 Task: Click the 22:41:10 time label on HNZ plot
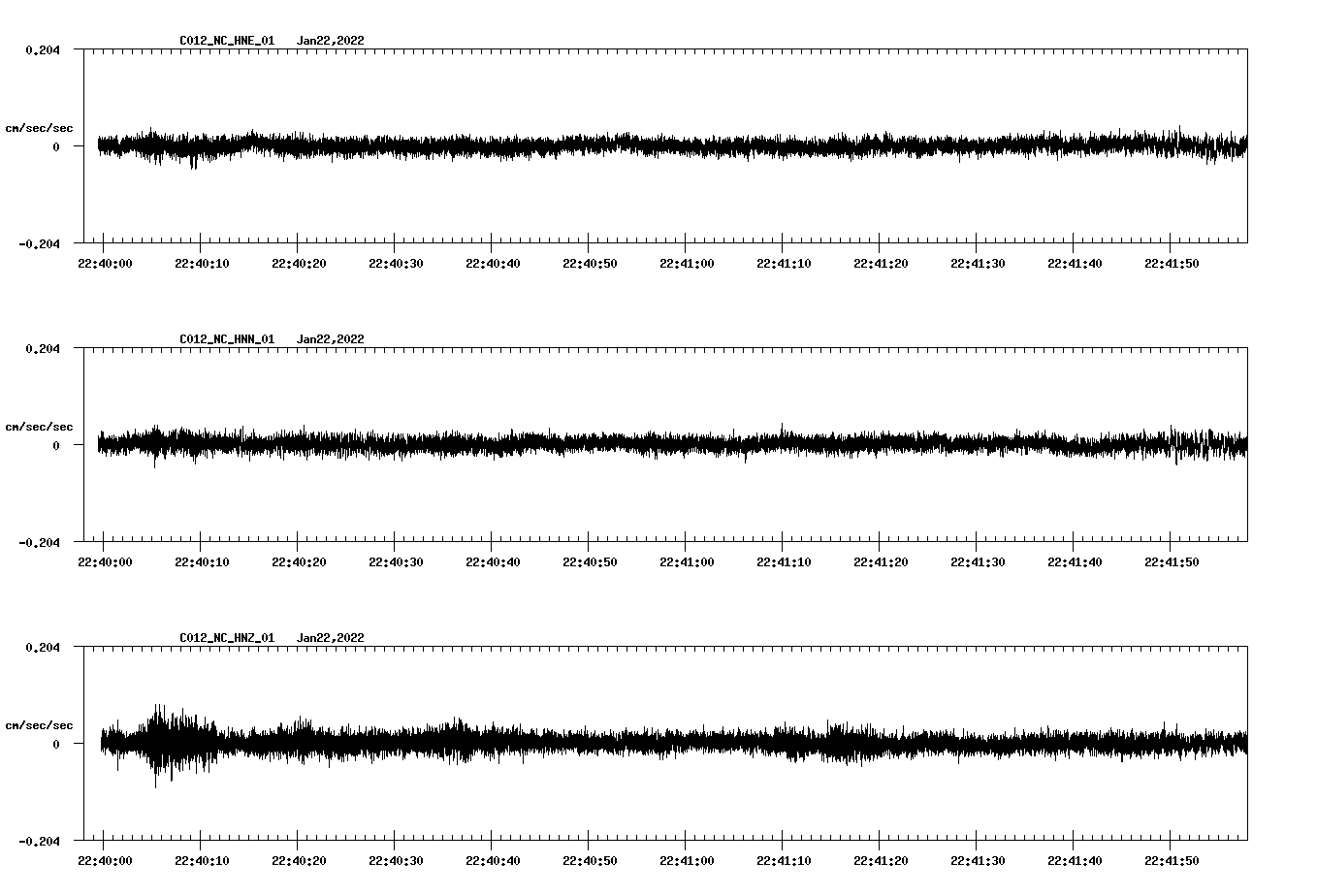tap(784, 861)
